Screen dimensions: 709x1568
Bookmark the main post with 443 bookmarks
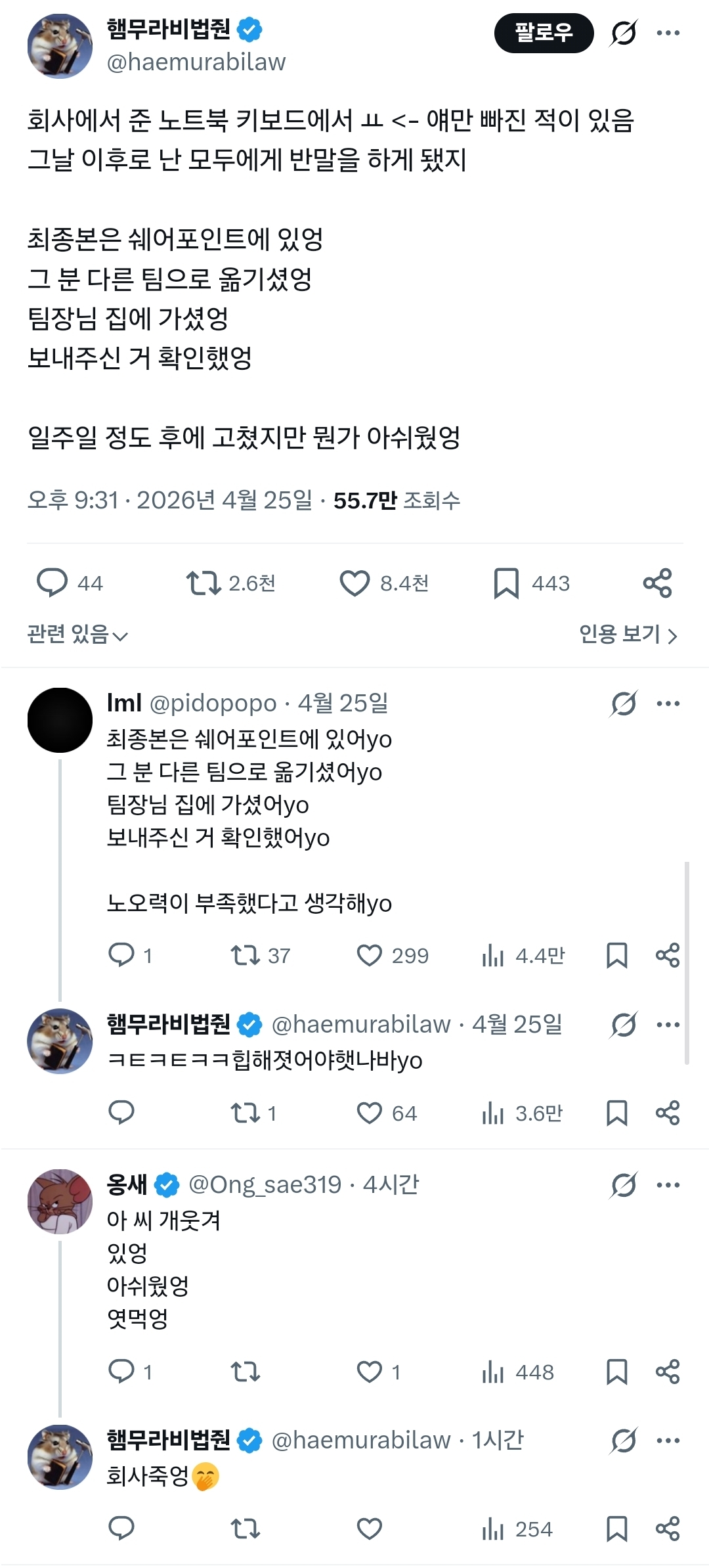(x=506, y=583)
